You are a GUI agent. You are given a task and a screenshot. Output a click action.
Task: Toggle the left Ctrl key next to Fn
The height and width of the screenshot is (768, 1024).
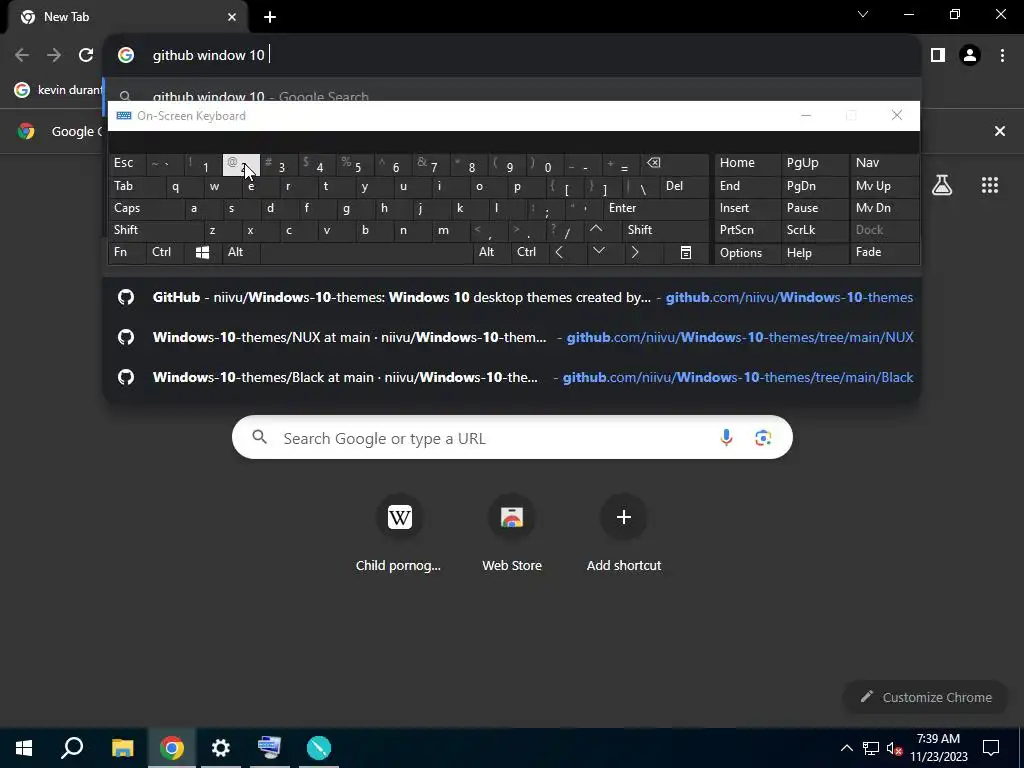click(165, 253)
